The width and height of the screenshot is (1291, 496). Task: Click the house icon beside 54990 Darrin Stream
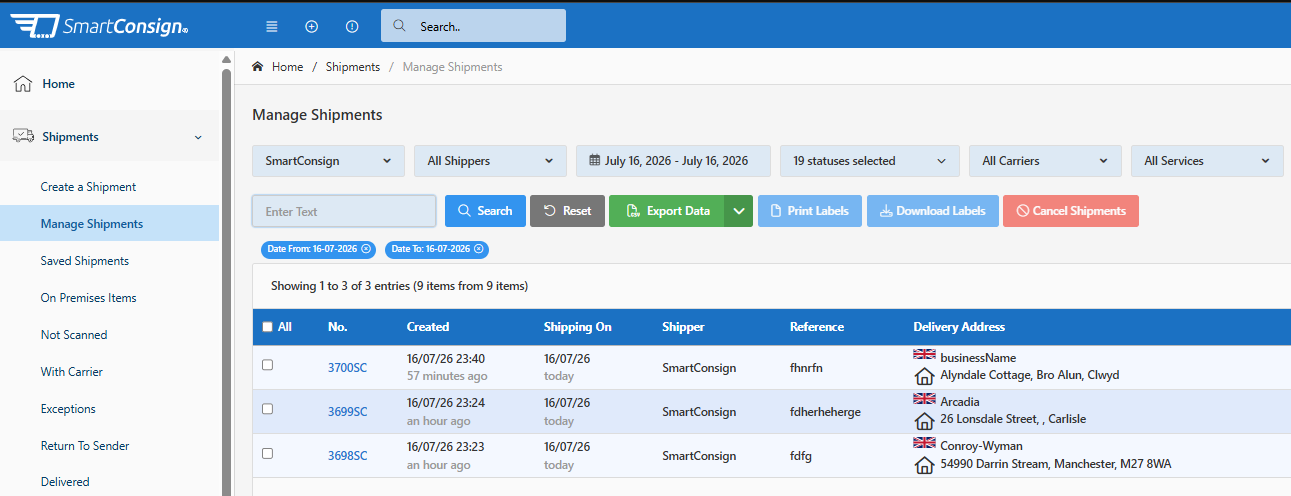925,465
